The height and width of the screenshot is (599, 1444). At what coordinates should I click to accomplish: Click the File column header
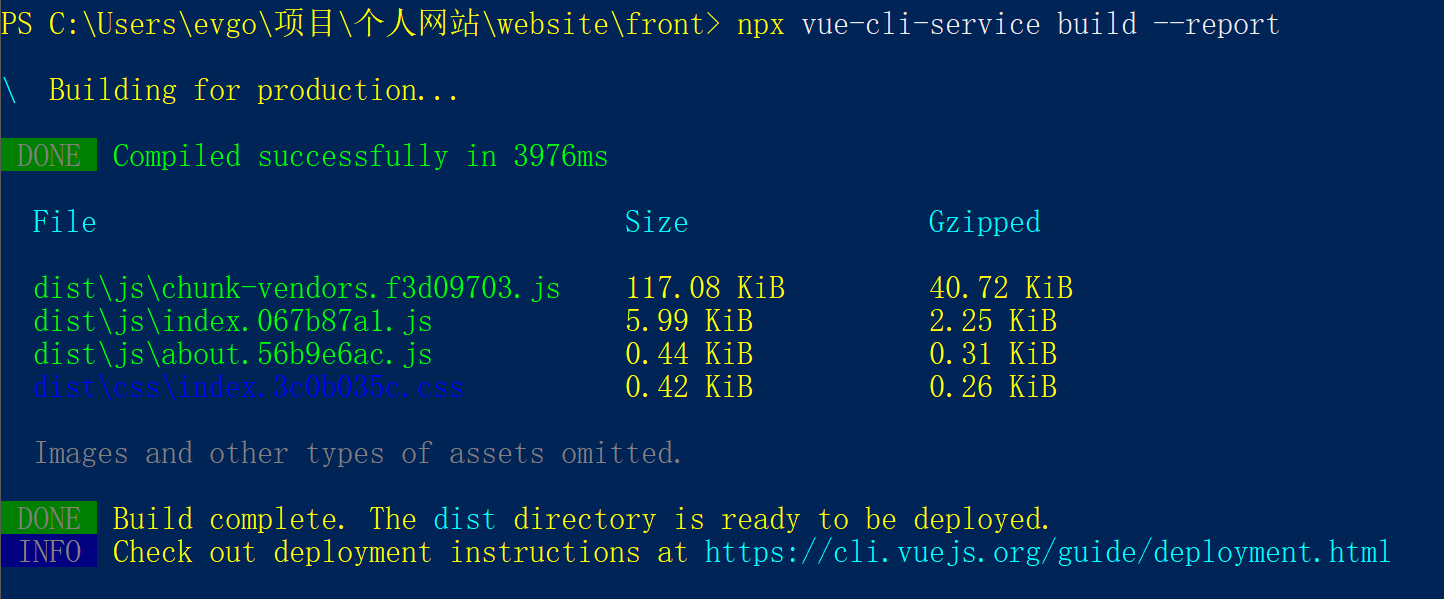coord(65,222)
